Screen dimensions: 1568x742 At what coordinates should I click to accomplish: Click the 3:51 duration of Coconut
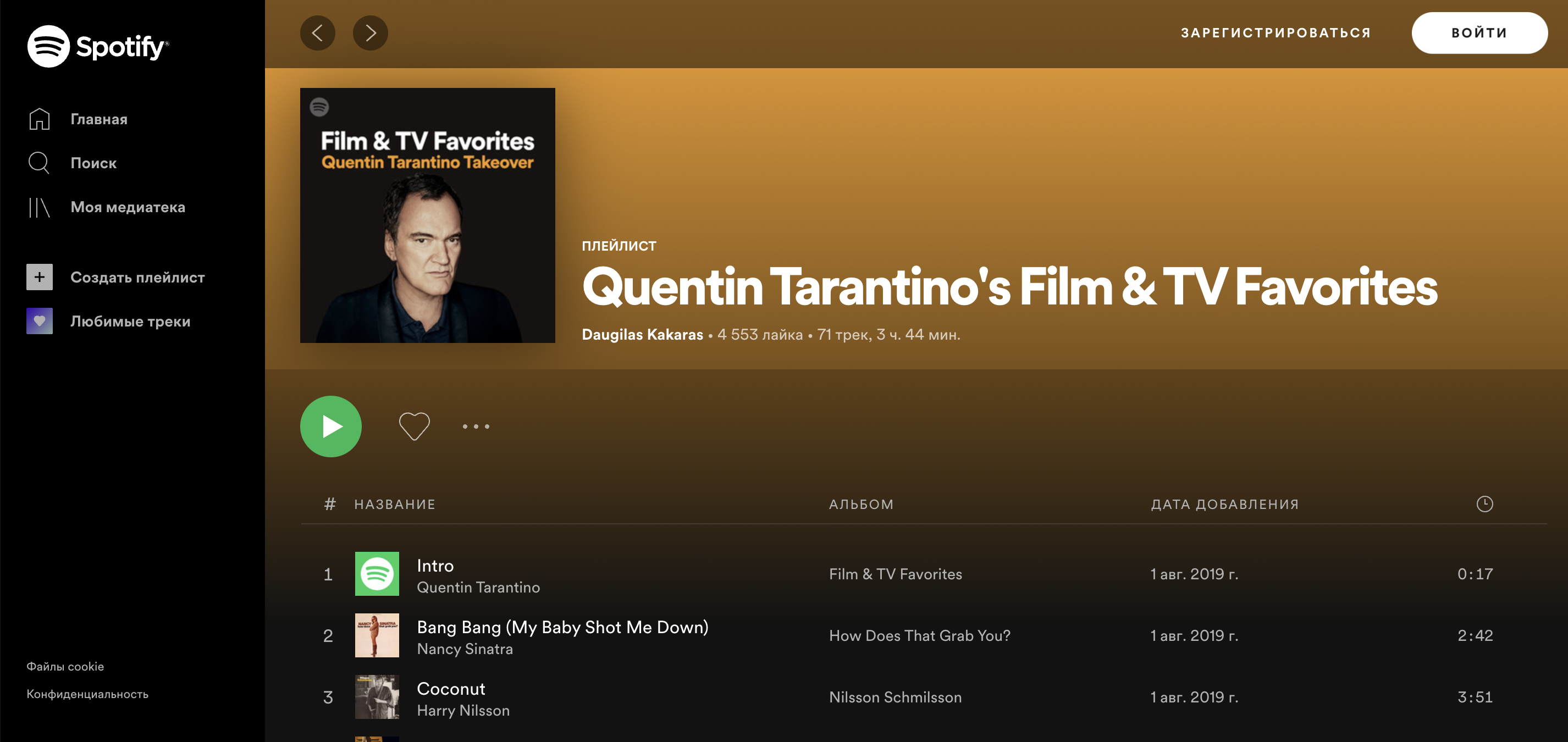point(1475,696)
